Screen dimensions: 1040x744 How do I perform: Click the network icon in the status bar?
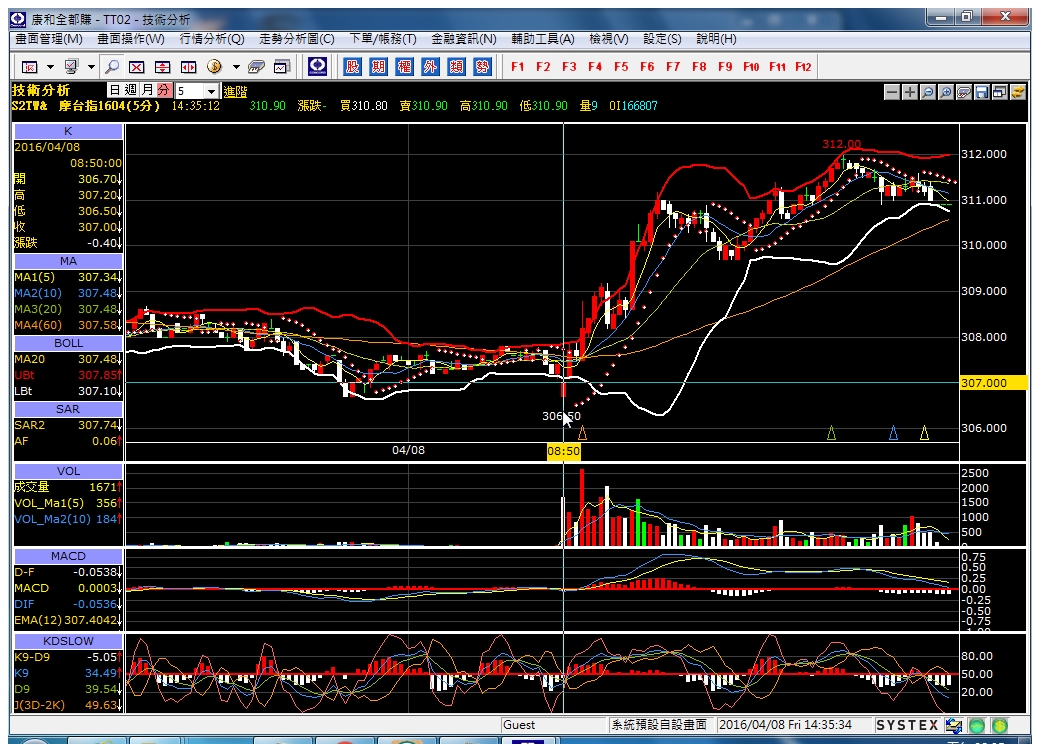[954, 725]
